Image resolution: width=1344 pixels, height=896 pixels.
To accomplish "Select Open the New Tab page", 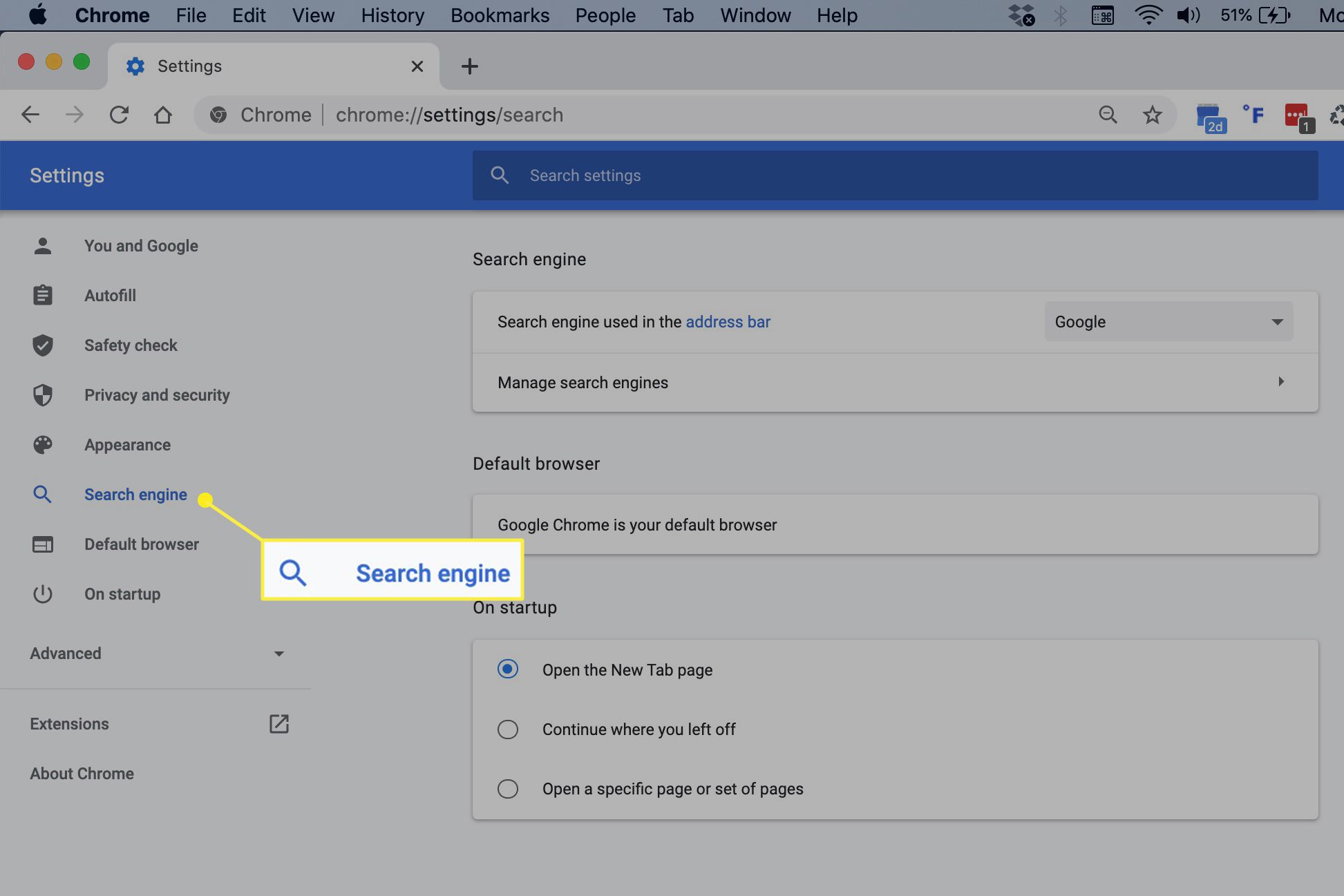I will click(508, 669).
